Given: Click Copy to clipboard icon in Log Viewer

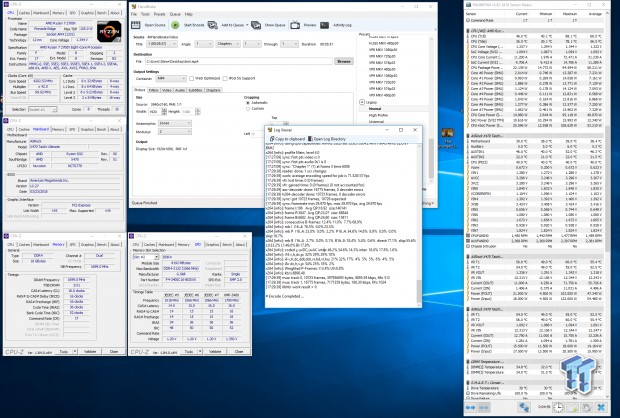Looking at the screenshot, I should tap(272, 139).
